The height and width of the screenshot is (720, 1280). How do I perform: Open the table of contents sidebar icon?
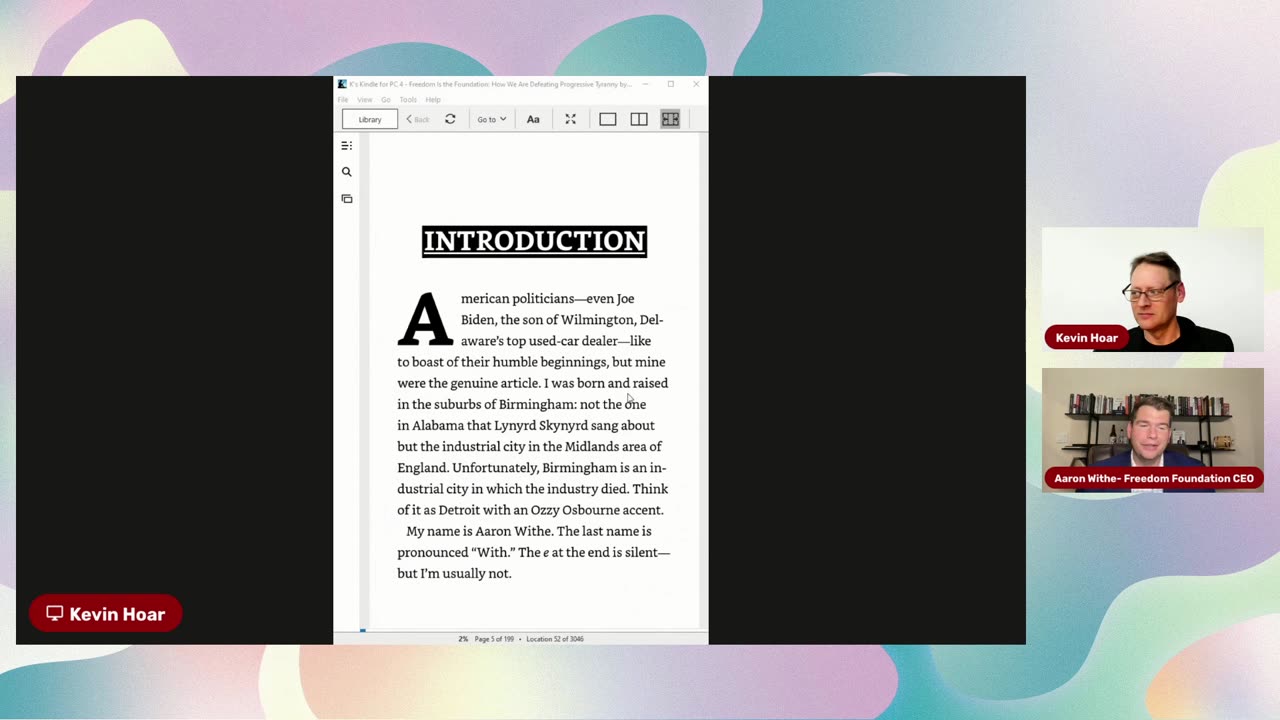click(347, 146)
